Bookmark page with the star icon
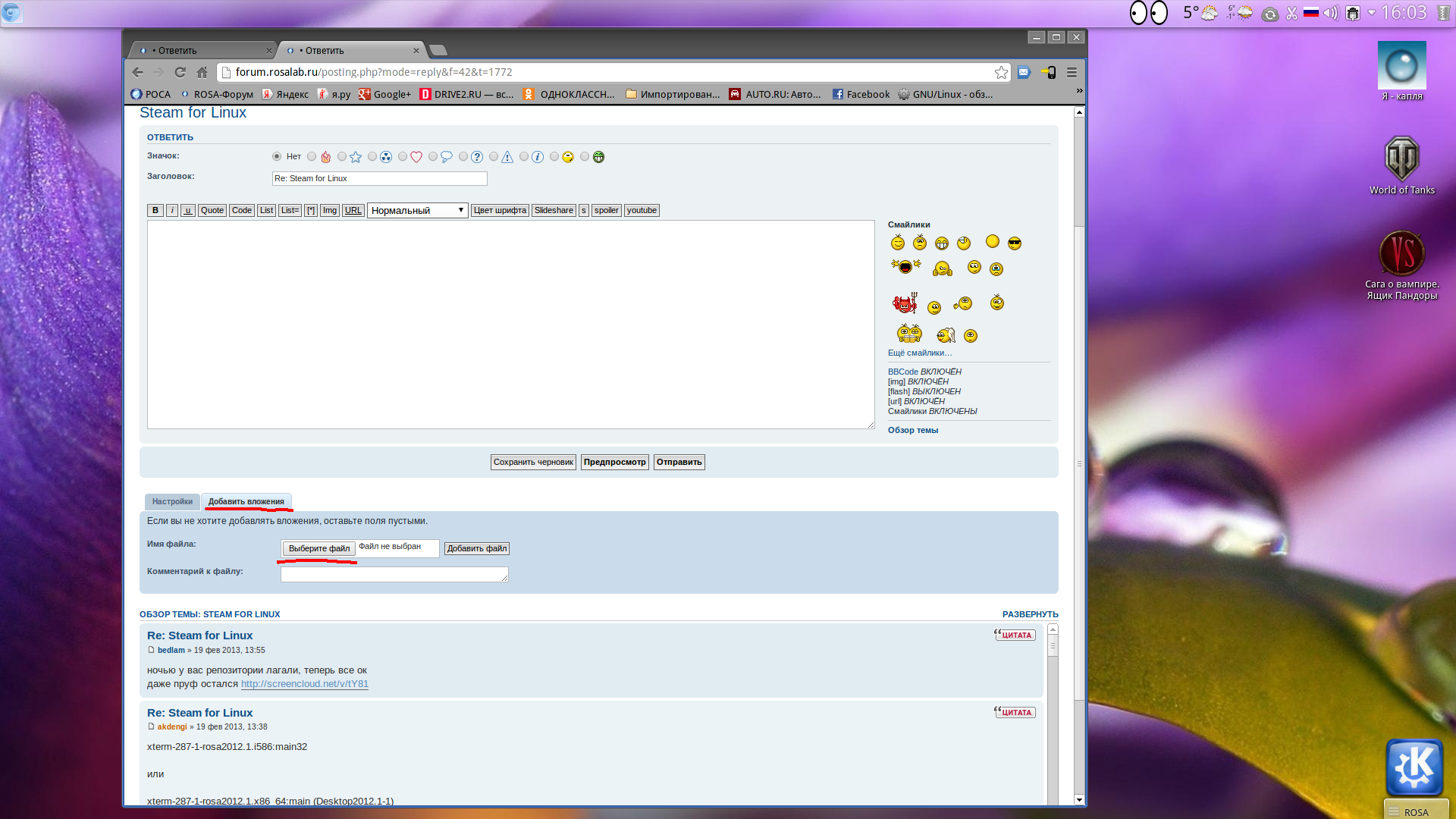1456x819 pixels. [x=1001, y=72]
